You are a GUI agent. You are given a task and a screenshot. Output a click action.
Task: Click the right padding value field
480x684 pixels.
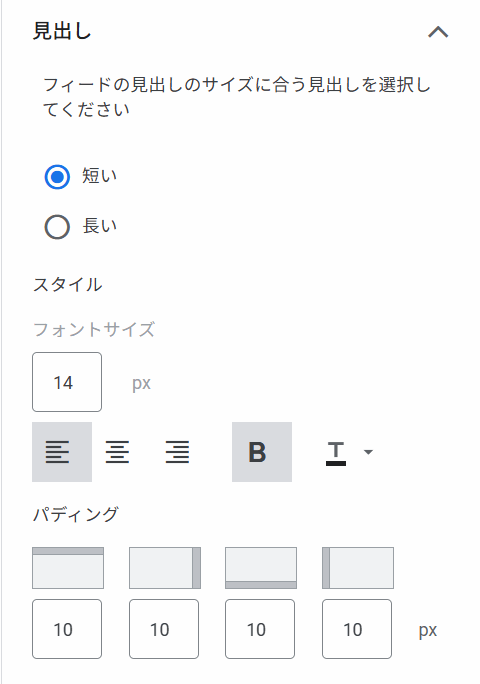pos(164,629)
